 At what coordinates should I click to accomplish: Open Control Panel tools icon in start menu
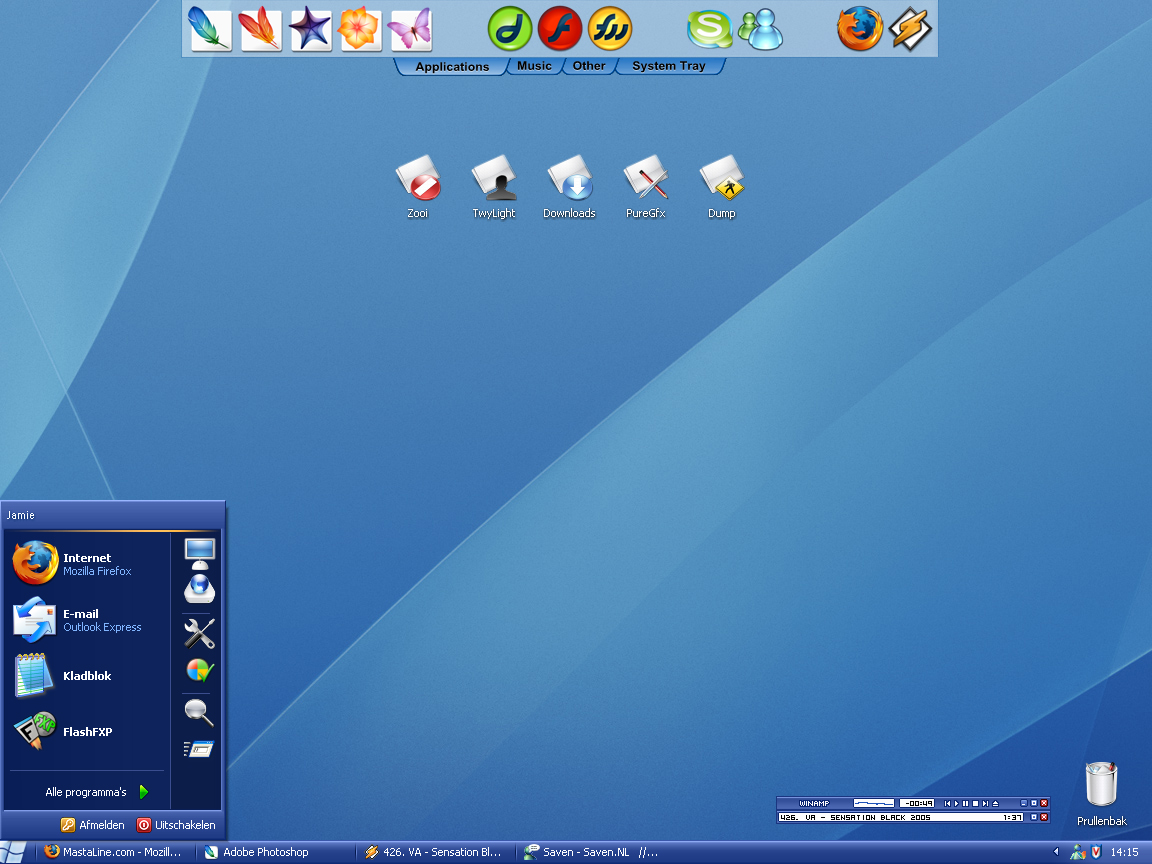(x=199, y=633)
